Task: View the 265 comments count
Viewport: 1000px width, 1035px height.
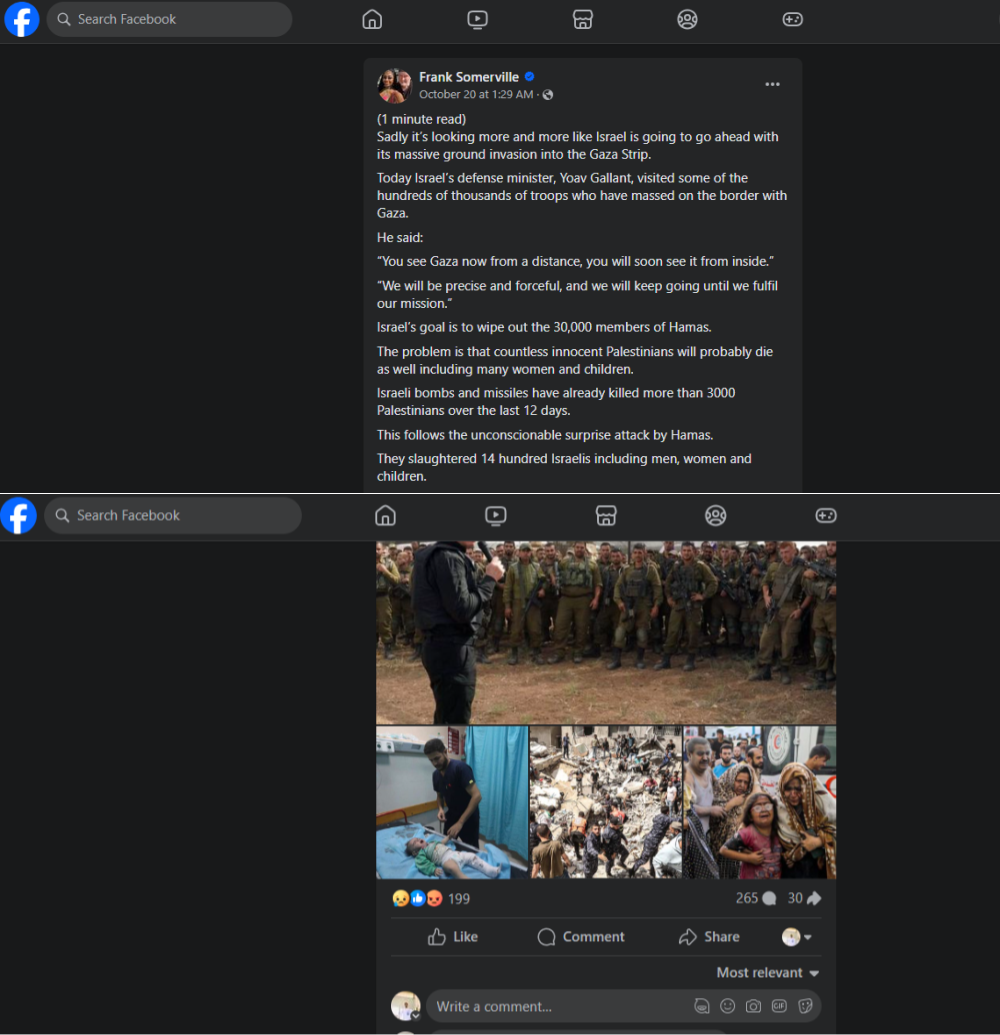Action: tap(756, 898)
